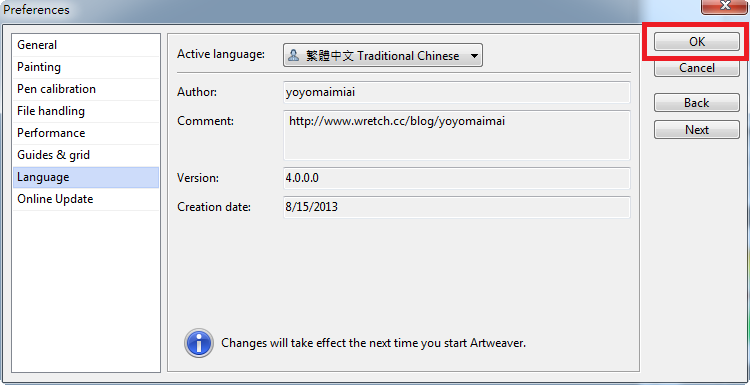This screenshot has height=385, width=750.
Task: Click the Creation date field 8/15/2013
Action: [457, 207]
